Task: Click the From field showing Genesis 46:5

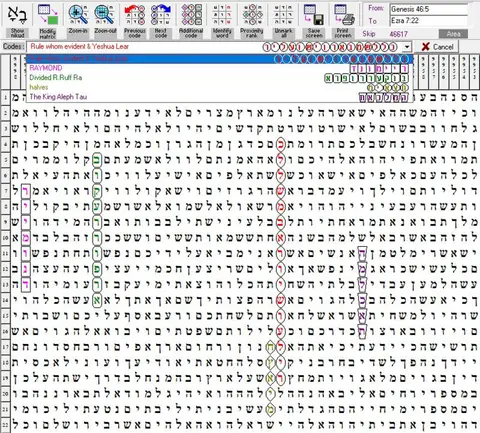Action: (x=429, y=9)
